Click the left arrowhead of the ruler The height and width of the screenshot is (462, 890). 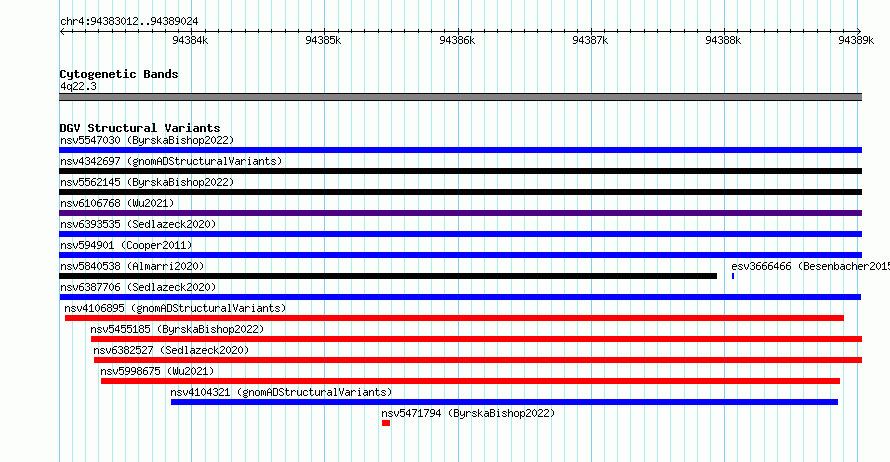[62, 32]
